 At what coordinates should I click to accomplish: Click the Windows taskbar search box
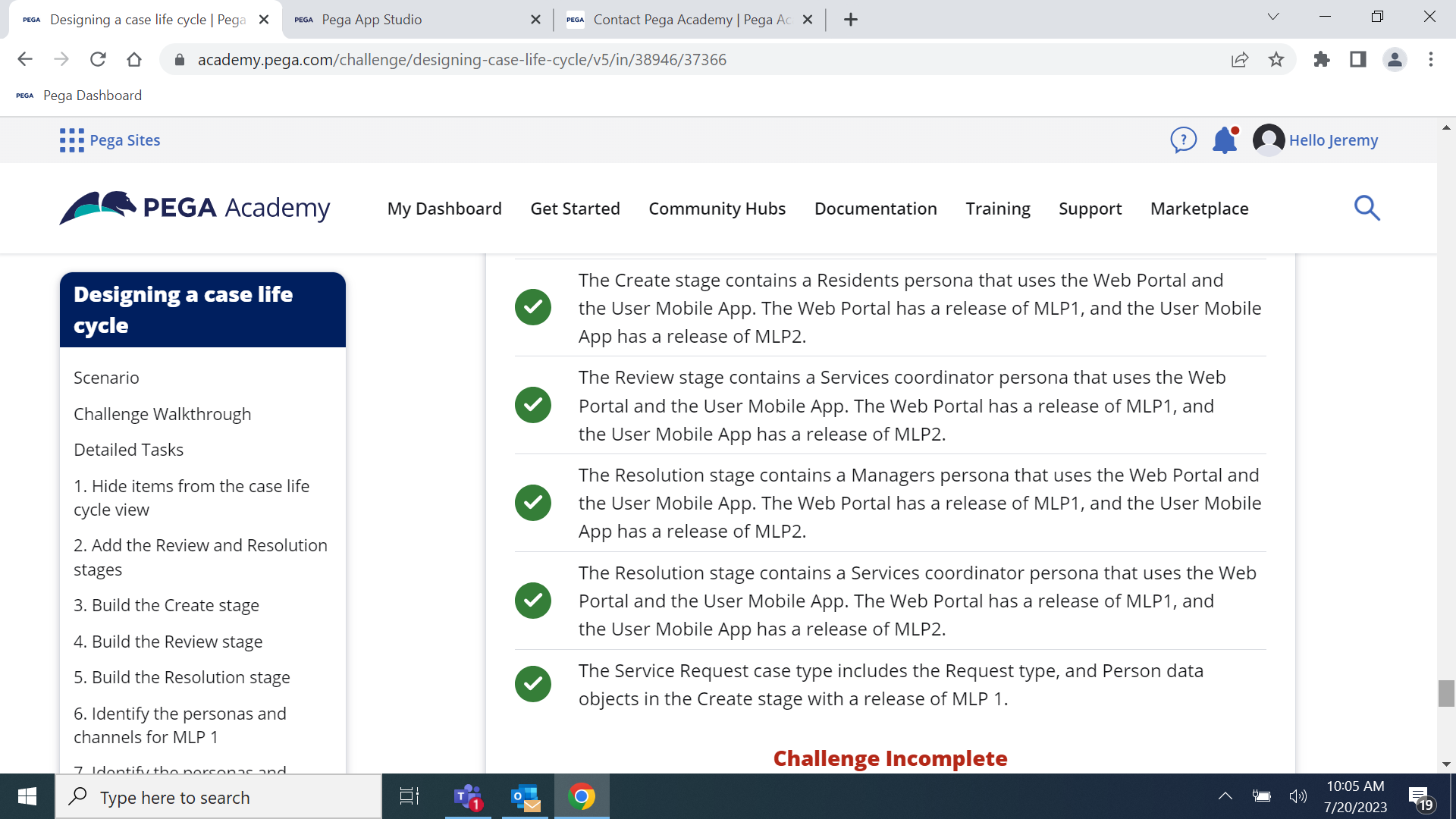pyautogui.click(x=218, y=796)
